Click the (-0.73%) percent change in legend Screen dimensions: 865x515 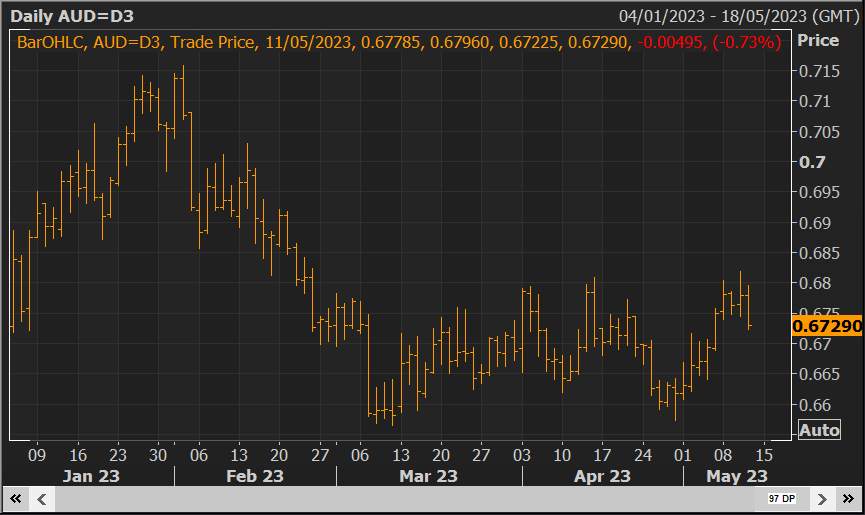coord(747,42)
